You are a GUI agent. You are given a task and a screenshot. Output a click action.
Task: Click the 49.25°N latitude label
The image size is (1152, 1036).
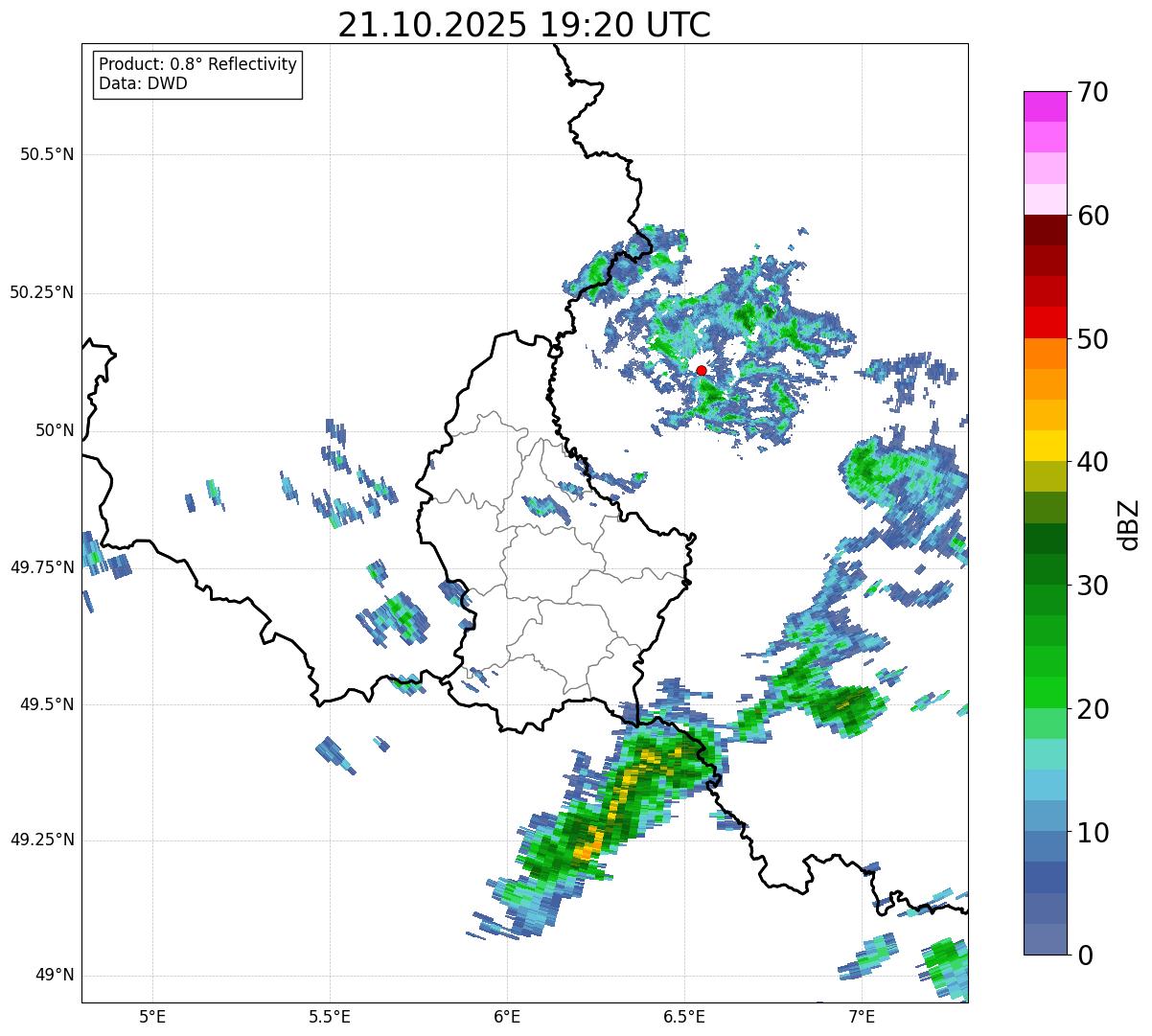(42, 840)
